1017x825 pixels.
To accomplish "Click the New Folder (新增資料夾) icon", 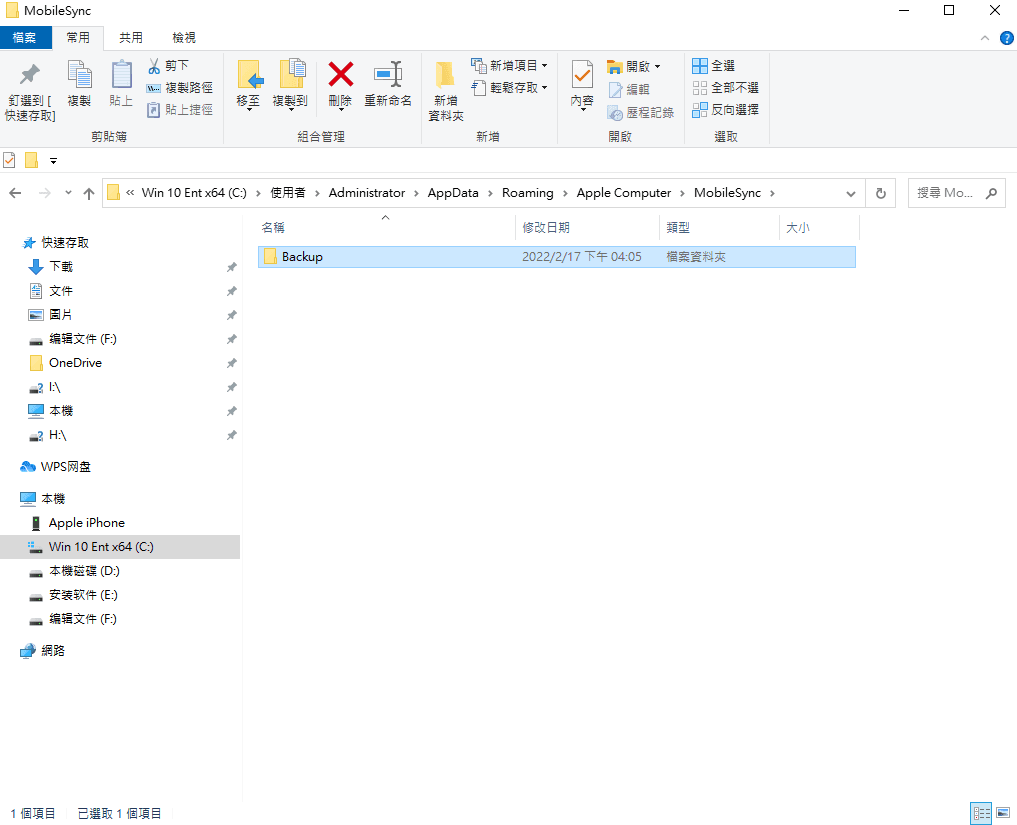I will click(445, 76).
